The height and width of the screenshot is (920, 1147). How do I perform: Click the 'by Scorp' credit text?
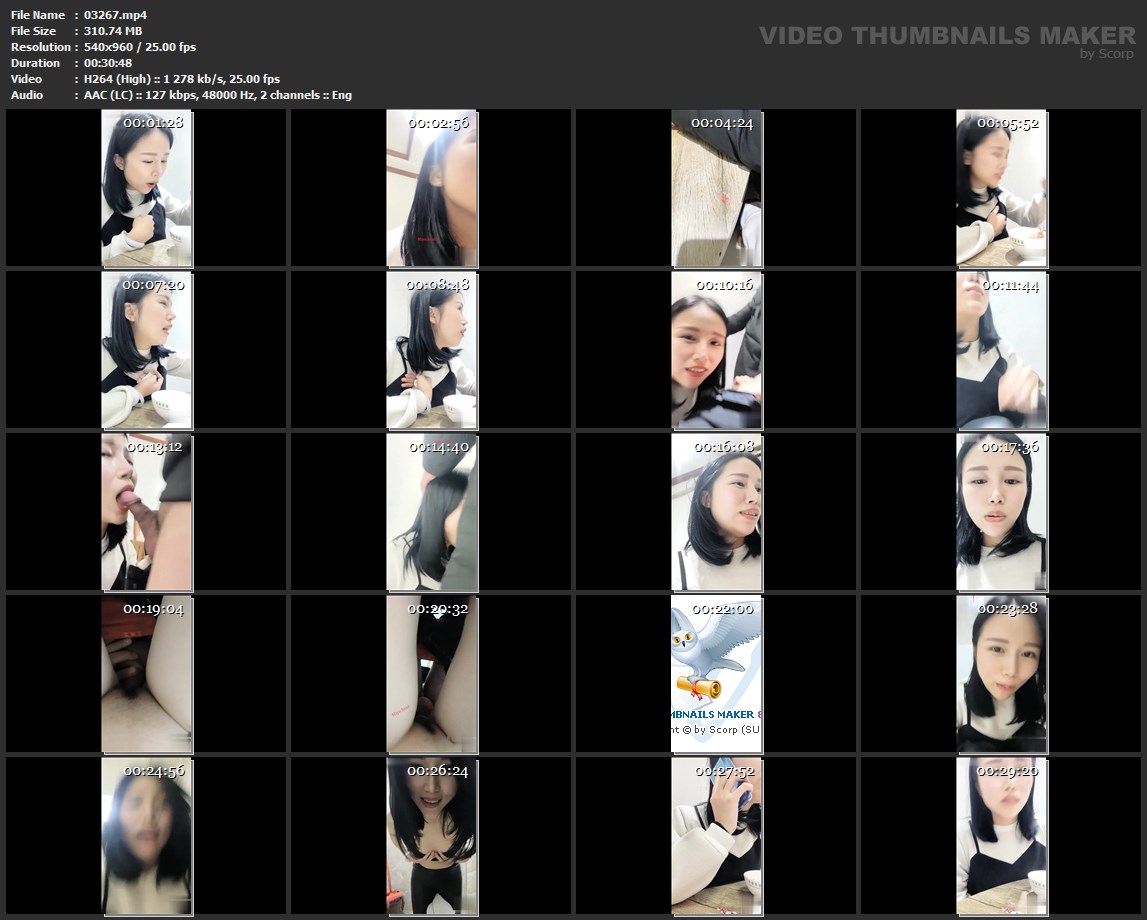(x=1106, y=54)
